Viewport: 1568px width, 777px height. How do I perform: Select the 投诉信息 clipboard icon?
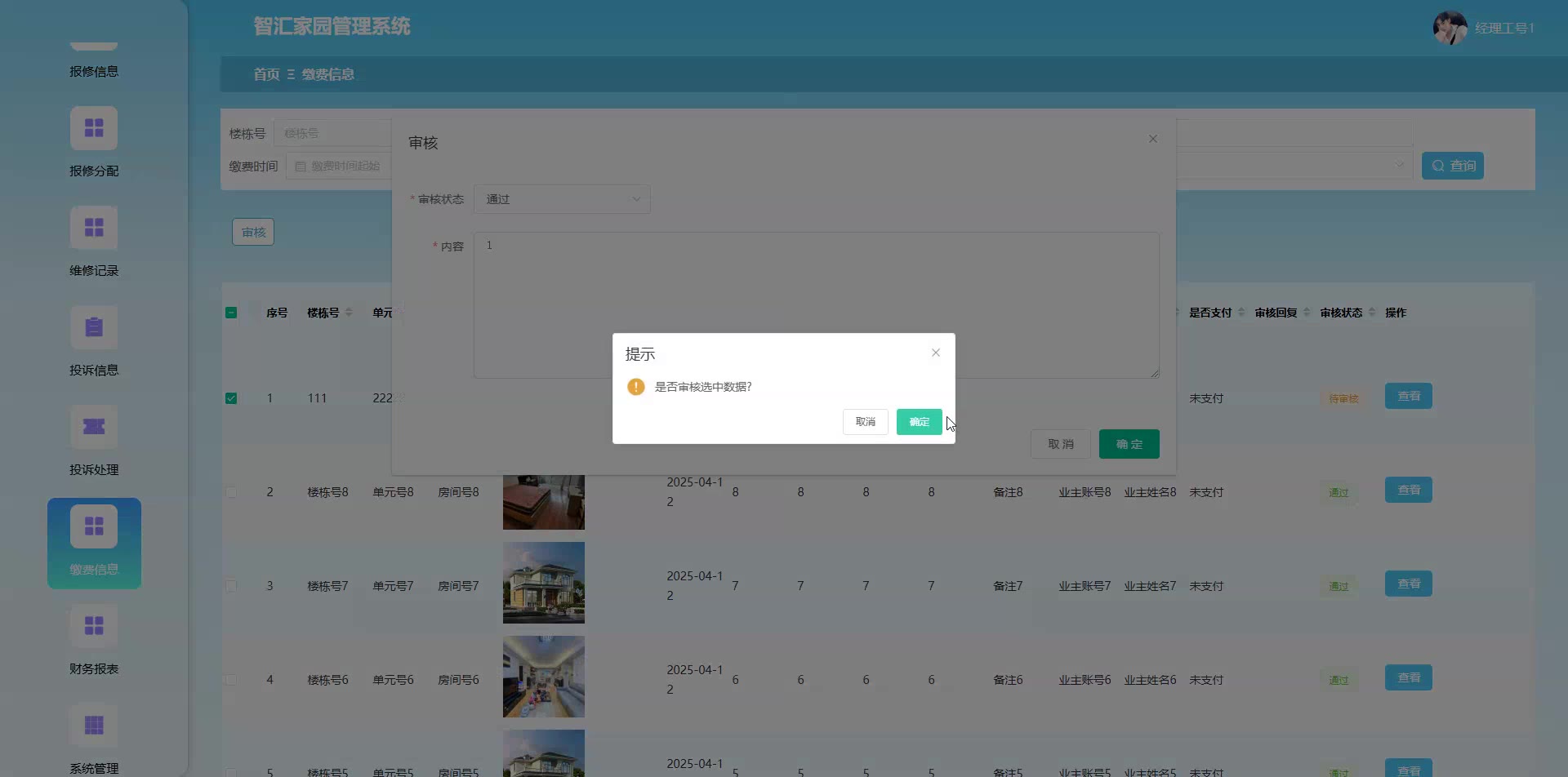[94, 328]
